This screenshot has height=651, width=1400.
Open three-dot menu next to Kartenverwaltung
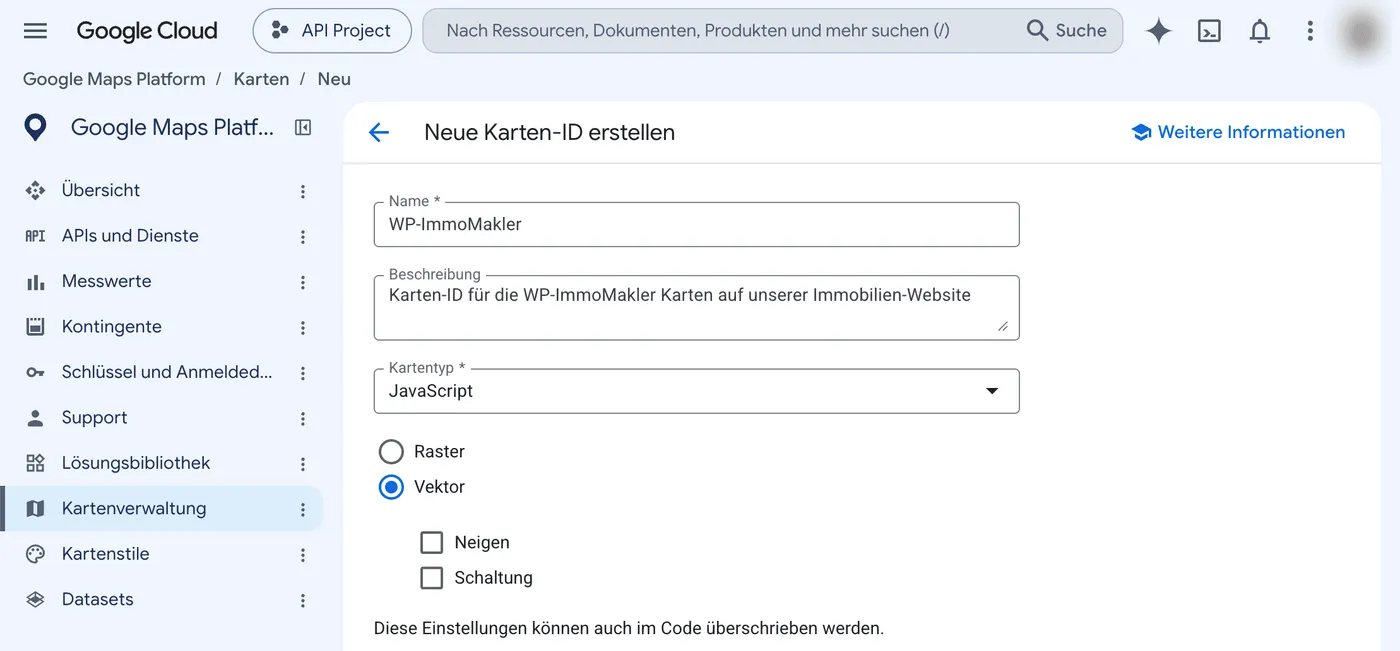[x=303, y=510]
